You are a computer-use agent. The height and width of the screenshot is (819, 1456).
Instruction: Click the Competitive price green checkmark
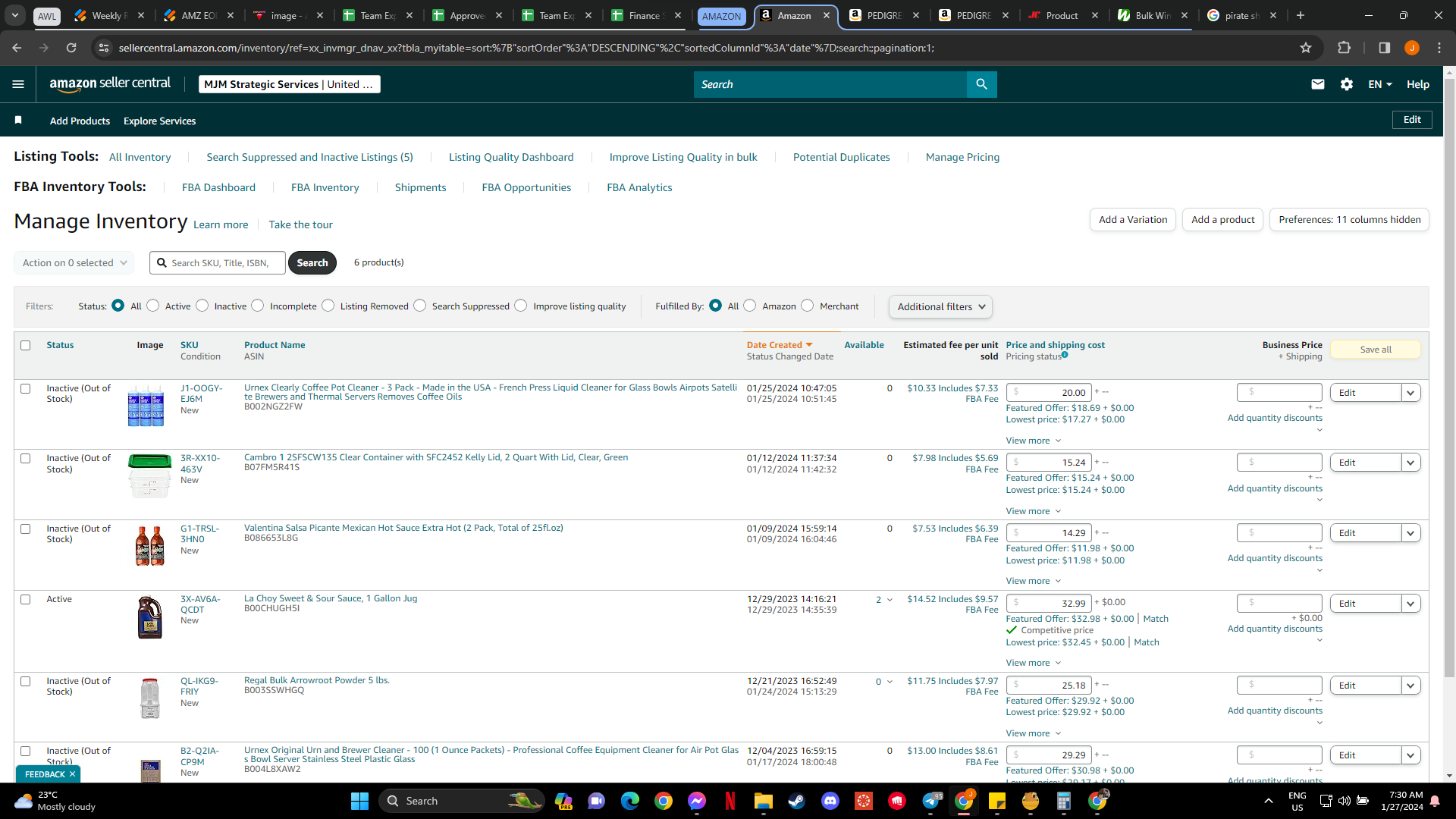coord(1012,630)
